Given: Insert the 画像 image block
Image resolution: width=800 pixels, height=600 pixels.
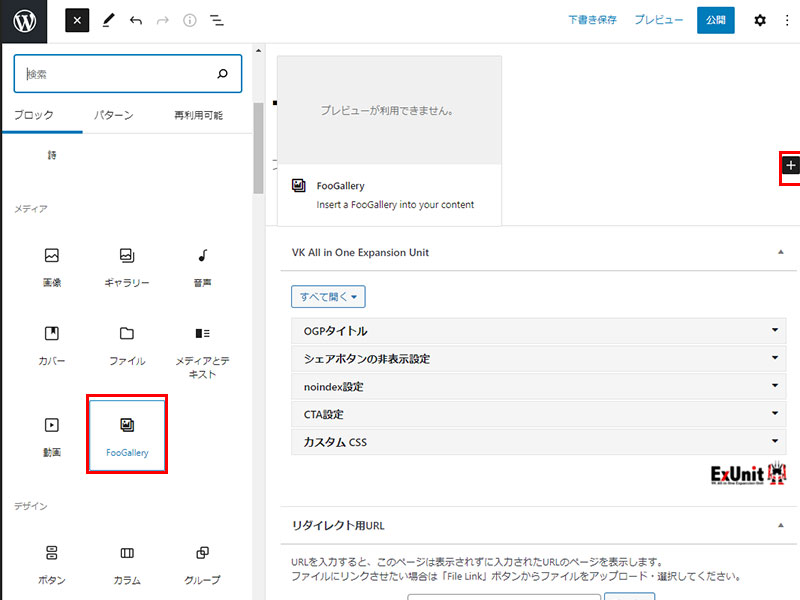Looking at the screenshot, I should pyautogui.click(x=52, y=266).
